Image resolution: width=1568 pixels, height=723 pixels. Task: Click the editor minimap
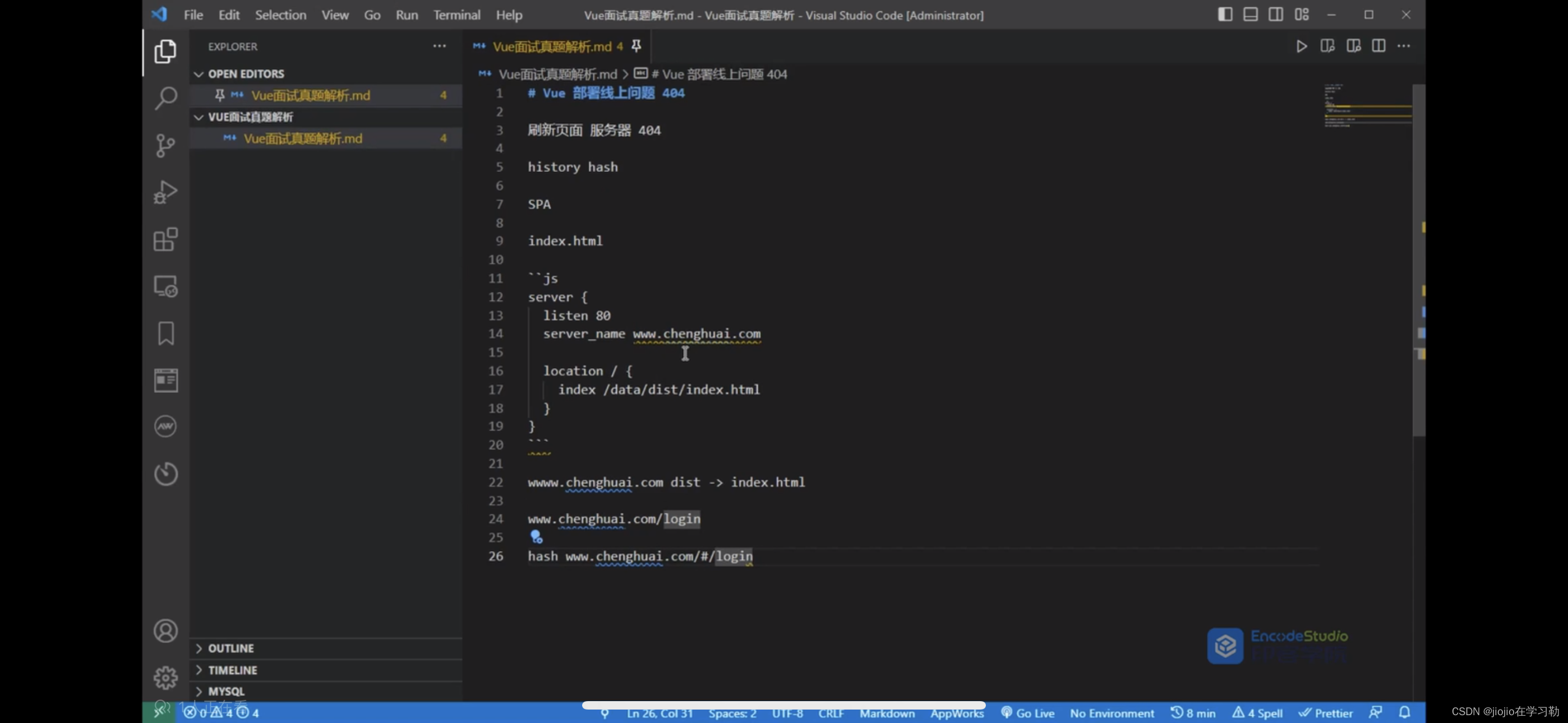1367,106
